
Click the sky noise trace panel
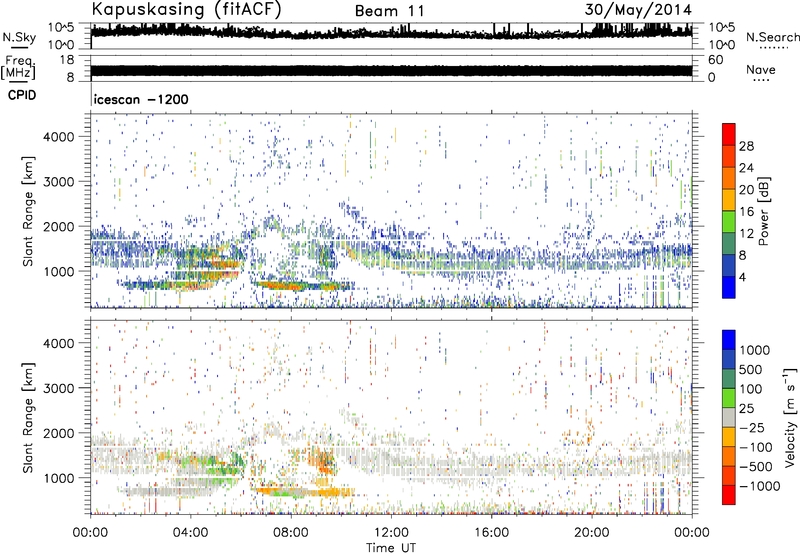[x=391, y=36]
